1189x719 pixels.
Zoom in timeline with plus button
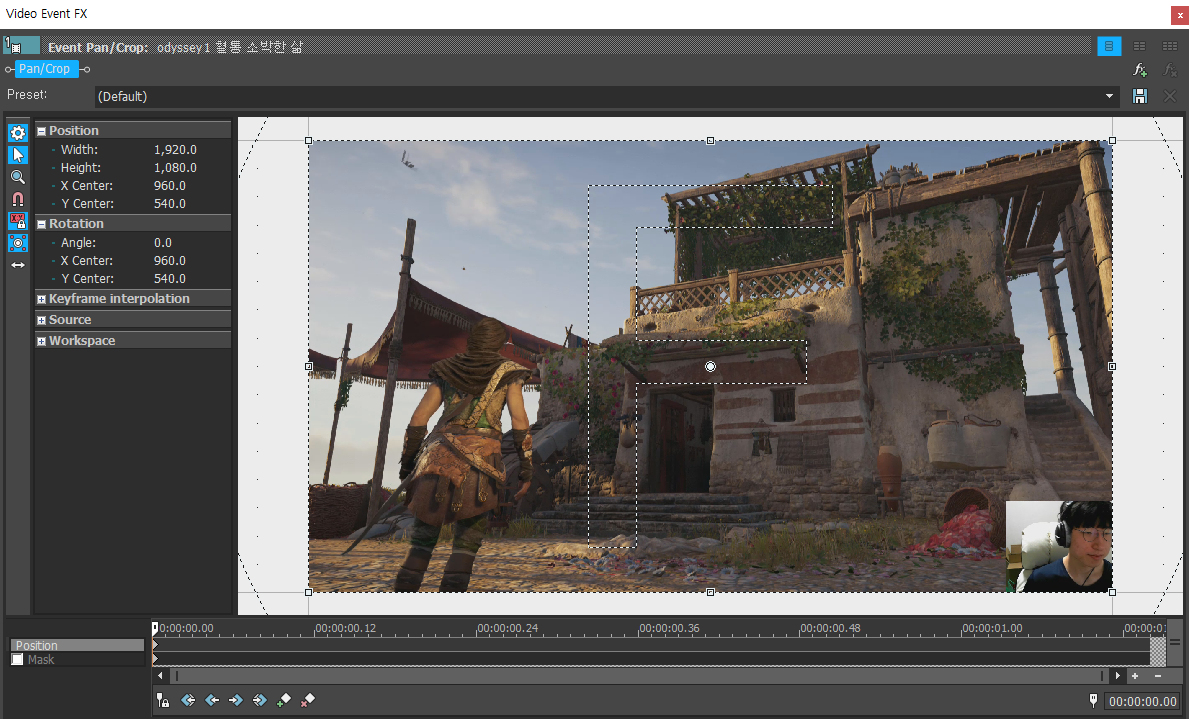pyautogui.click(x=1135, y=676)
